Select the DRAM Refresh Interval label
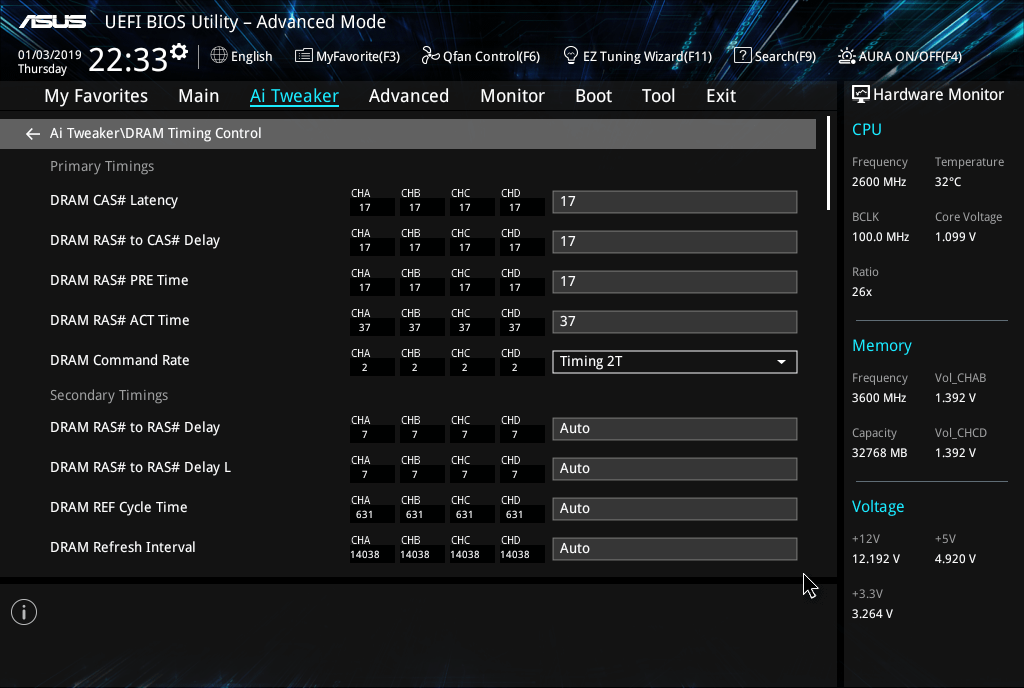1024x688 pixels. pos(123,547)
